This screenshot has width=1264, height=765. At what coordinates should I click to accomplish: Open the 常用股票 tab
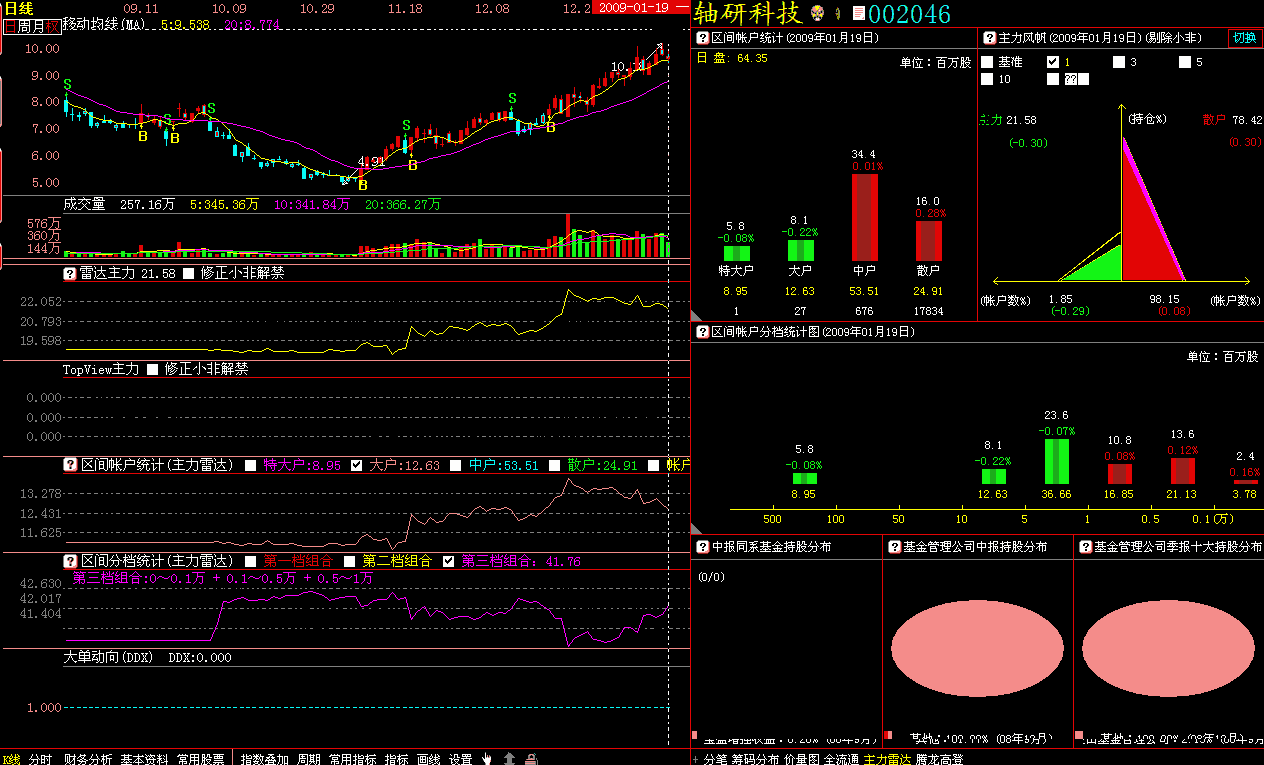click(201, 759)
